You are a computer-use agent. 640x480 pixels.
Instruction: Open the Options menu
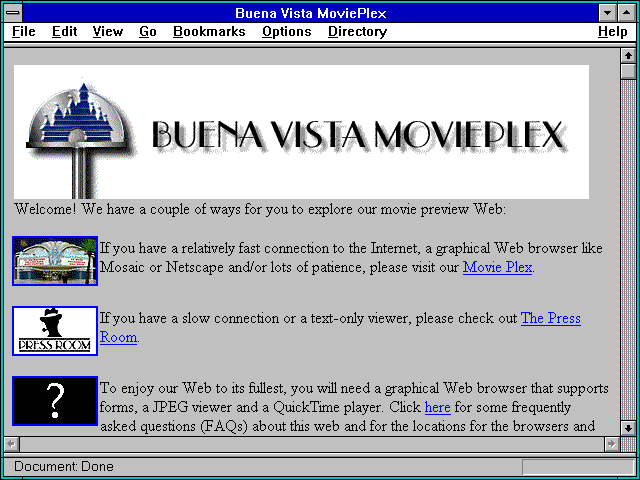287,31
